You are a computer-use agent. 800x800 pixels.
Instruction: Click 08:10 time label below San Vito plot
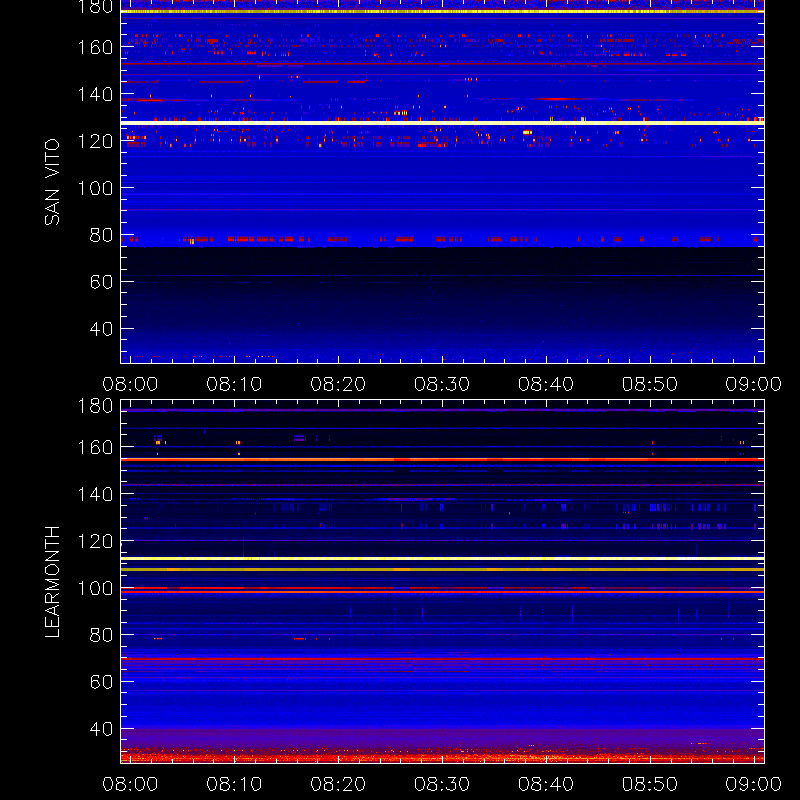pyautogui.click(x=234, y=384)
